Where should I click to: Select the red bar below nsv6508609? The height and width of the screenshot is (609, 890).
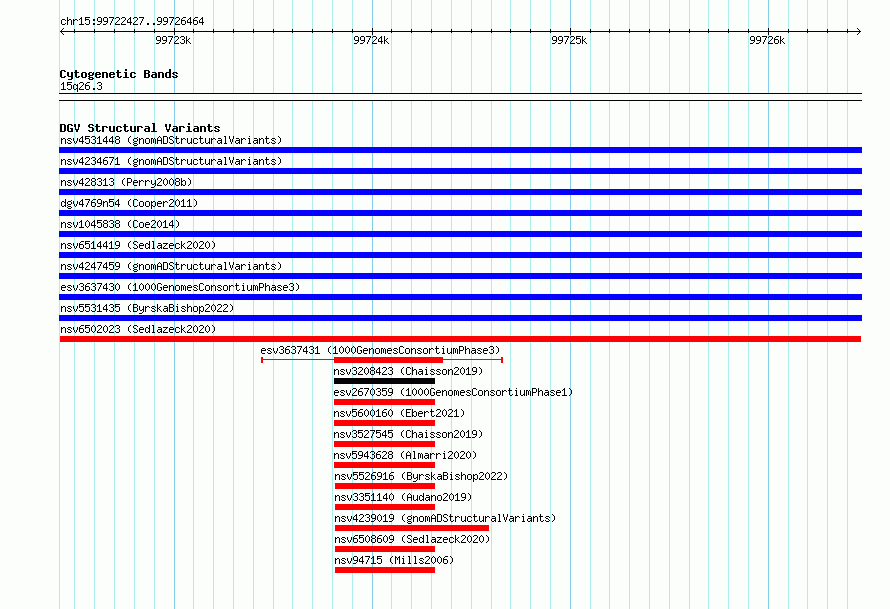pos(385,549)
